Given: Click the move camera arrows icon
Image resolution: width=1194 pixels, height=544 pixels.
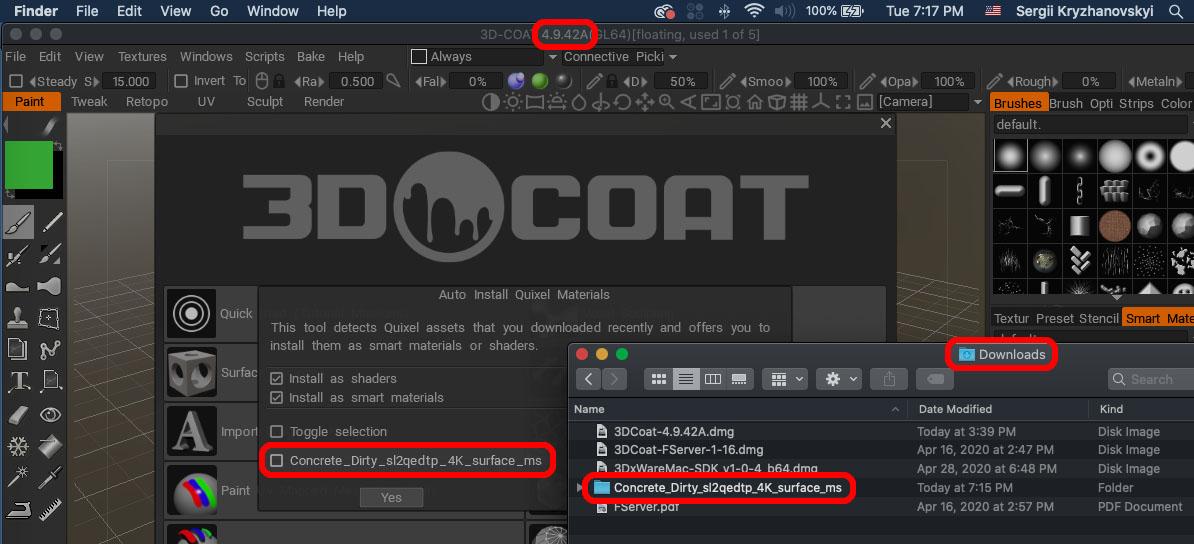Looking at the screenshot, I should click(x=645, y=102).
